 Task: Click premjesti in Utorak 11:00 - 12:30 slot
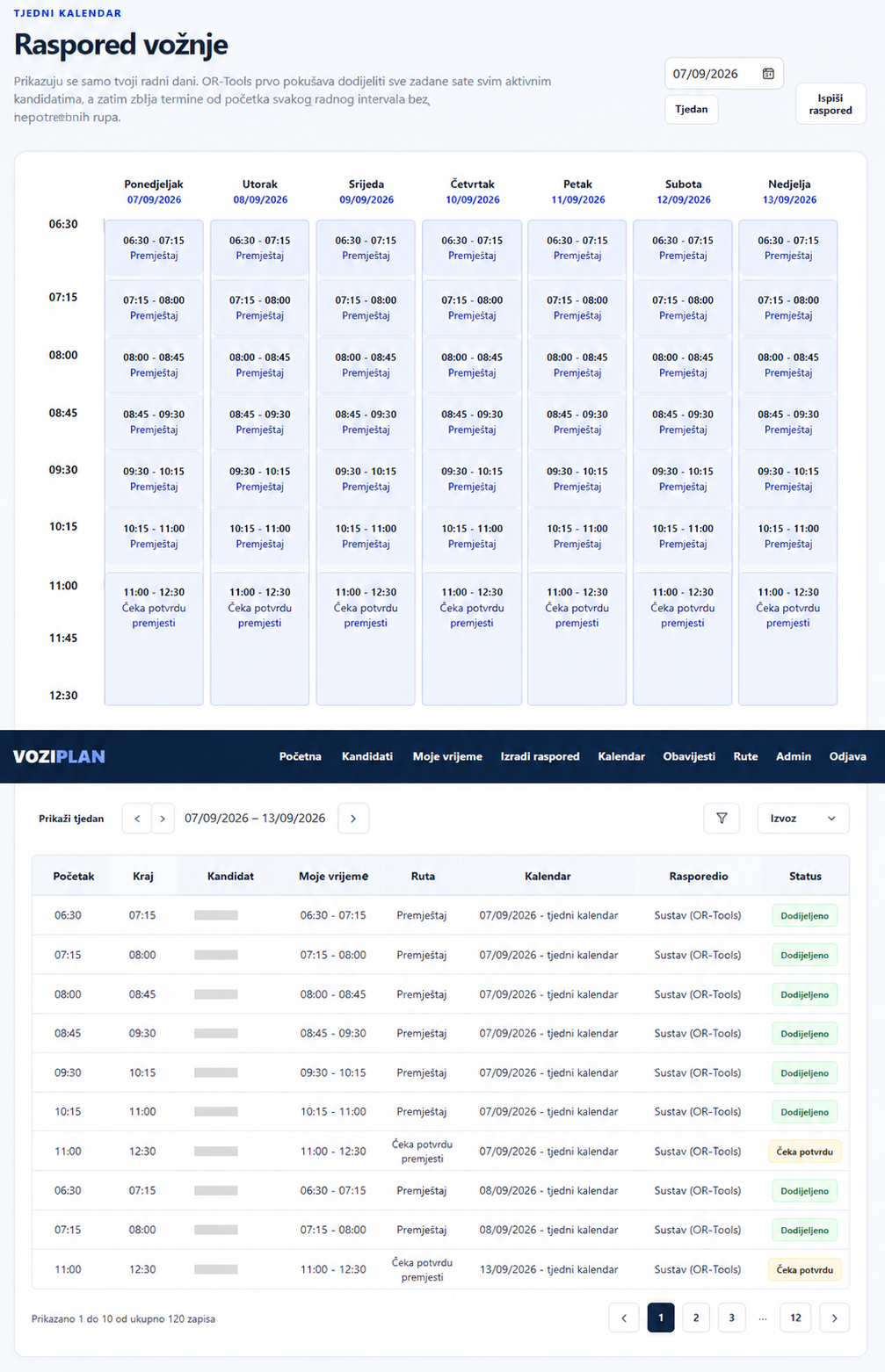pos(260,624)
